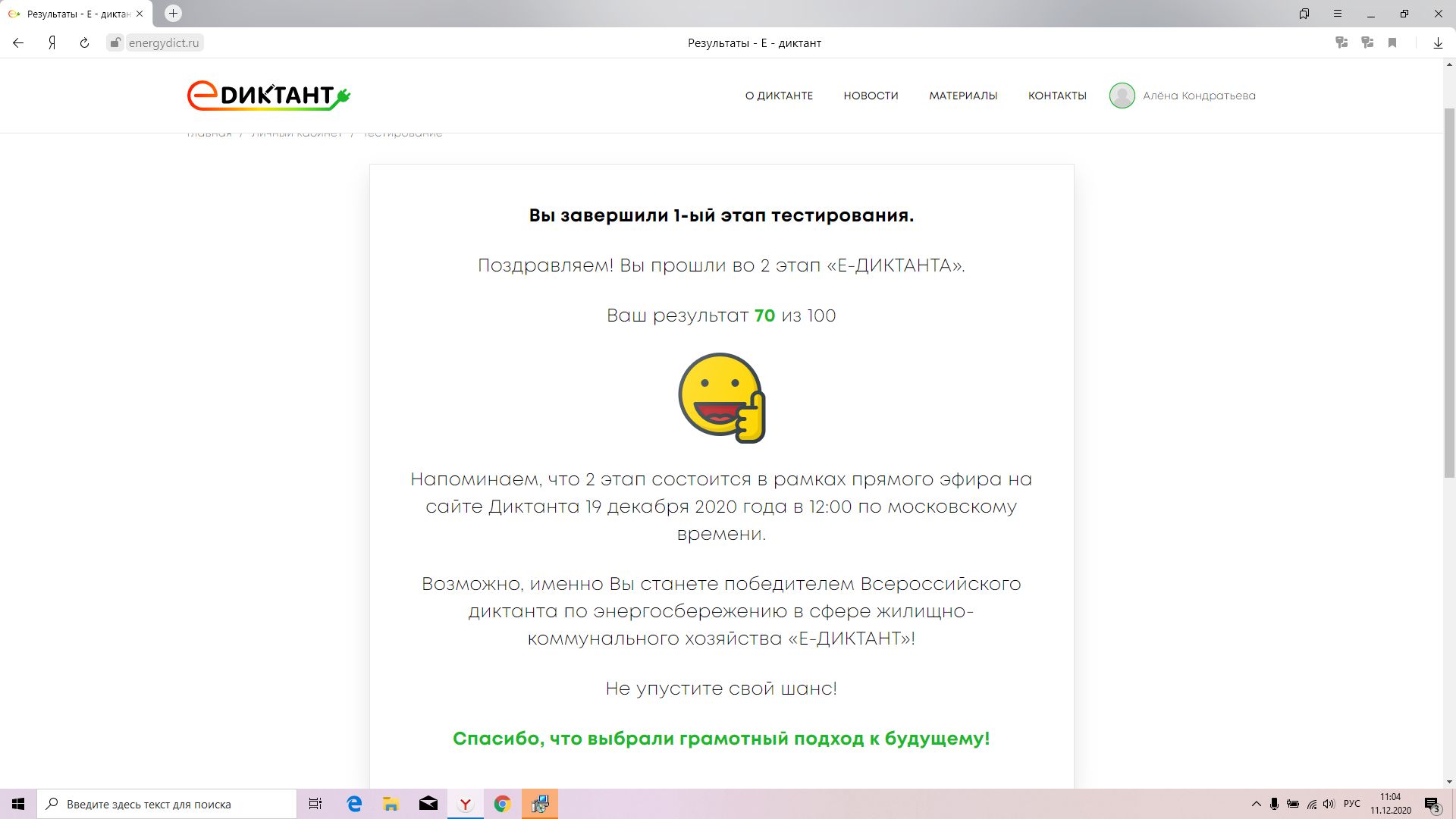Bookmark this page with the flag icon

pyautogui.click(x=1392, y=43)
